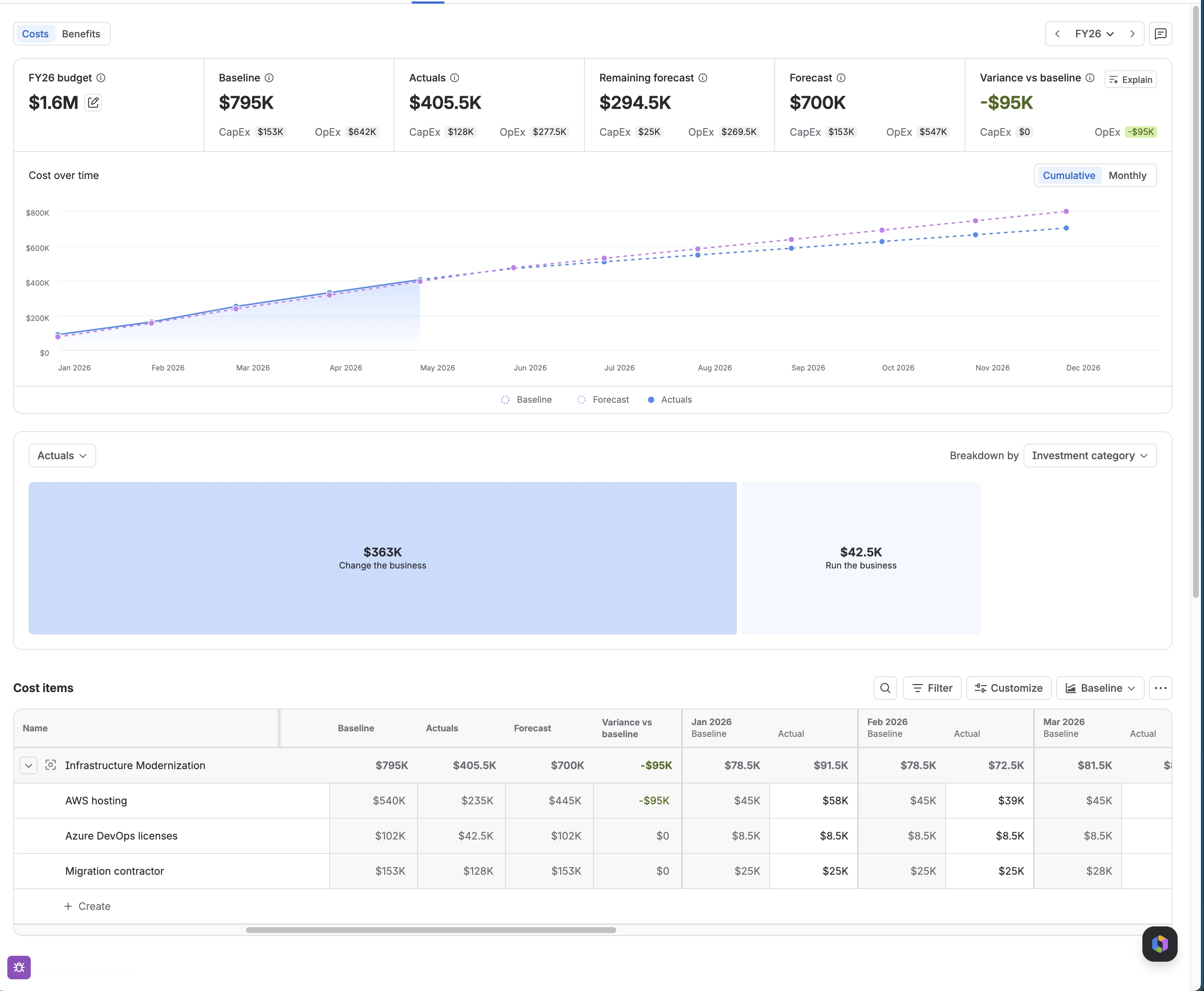Click the Infrastructure Modernization project name
This screenshot has width=1204, height=991.
tap(135, 765)
